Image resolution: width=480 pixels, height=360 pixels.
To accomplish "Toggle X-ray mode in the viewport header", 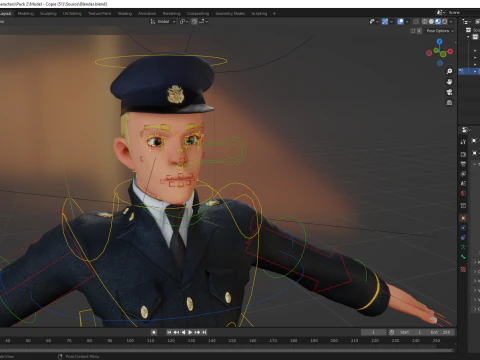I will point(416,22).
